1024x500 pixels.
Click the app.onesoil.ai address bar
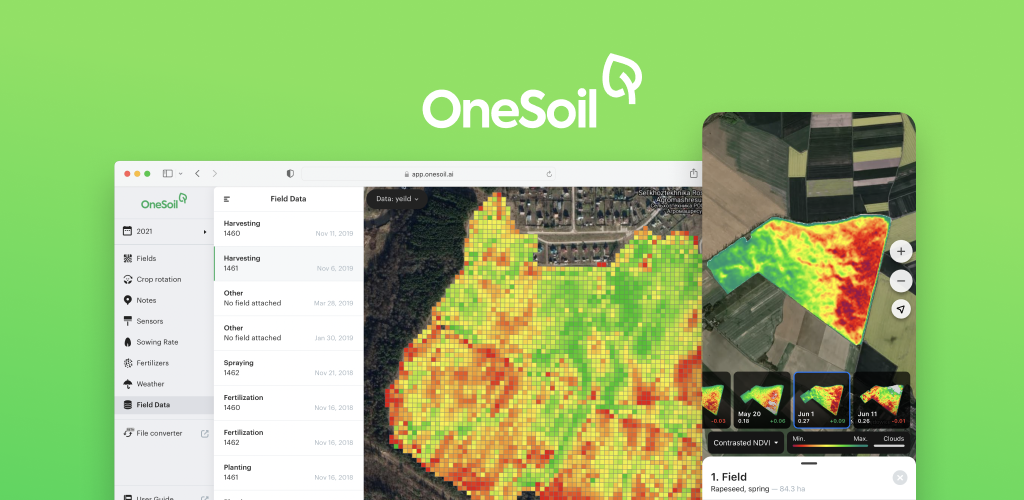point(430,174)
